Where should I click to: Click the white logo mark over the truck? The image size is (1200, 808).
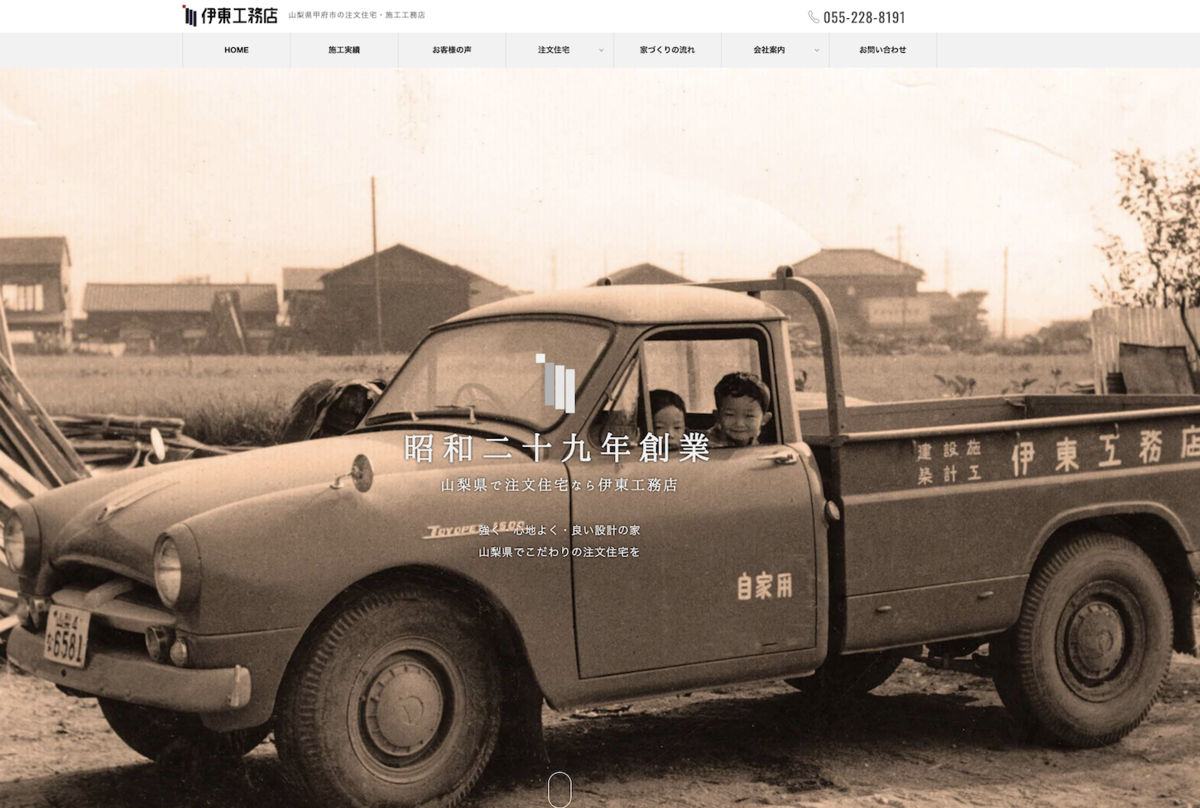point(556,383)
